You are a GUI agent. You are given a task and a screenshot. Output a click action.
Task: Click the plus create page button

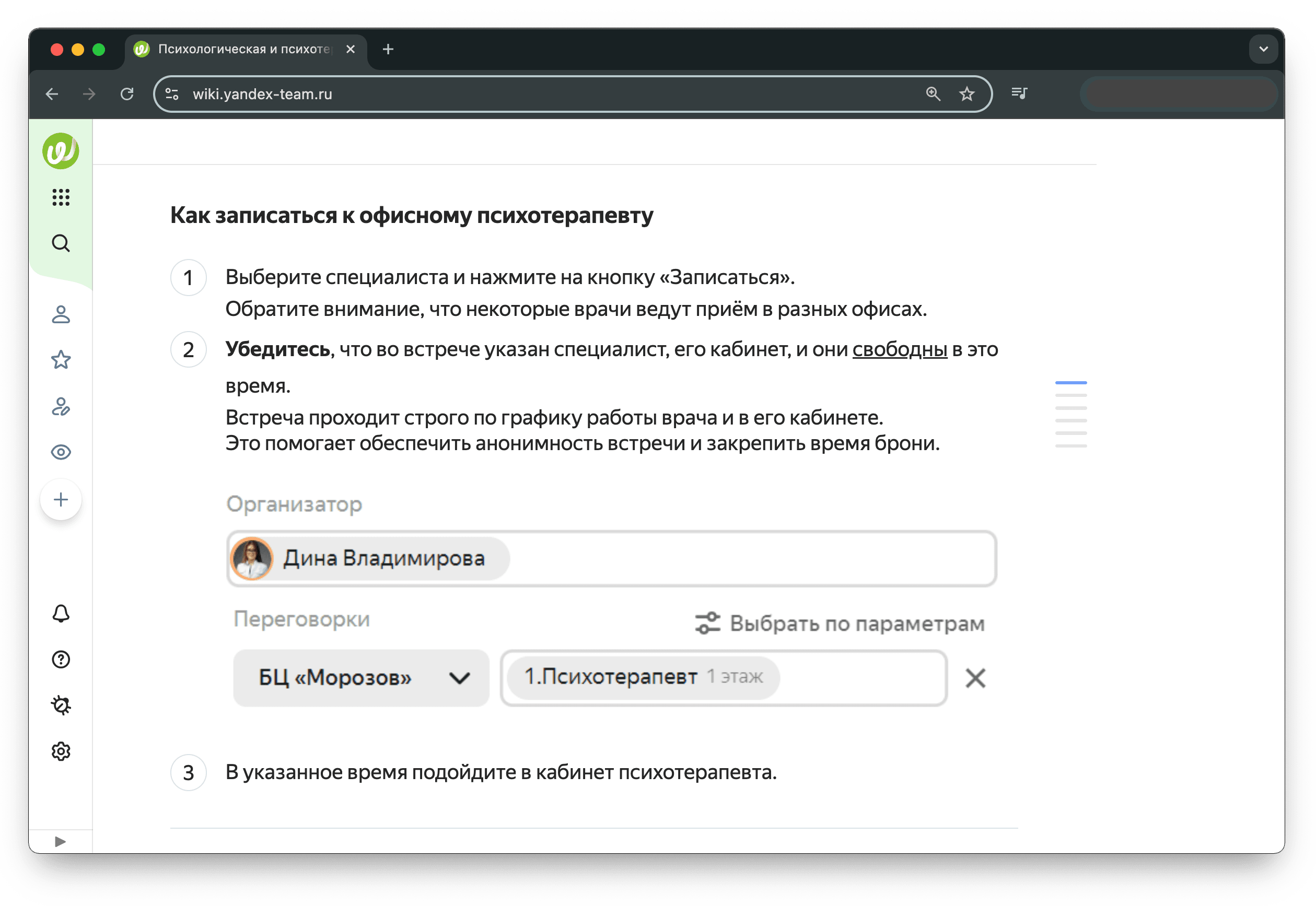pos(61,500)
